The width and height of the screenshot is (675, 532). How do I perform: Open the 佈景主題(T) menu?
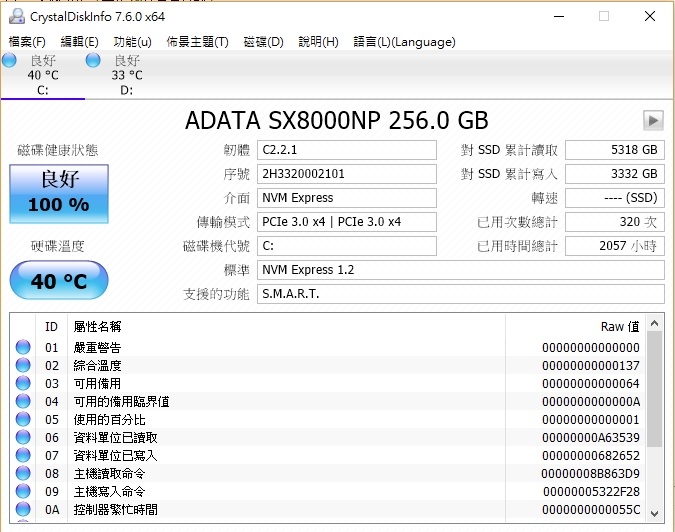(198, 42)
